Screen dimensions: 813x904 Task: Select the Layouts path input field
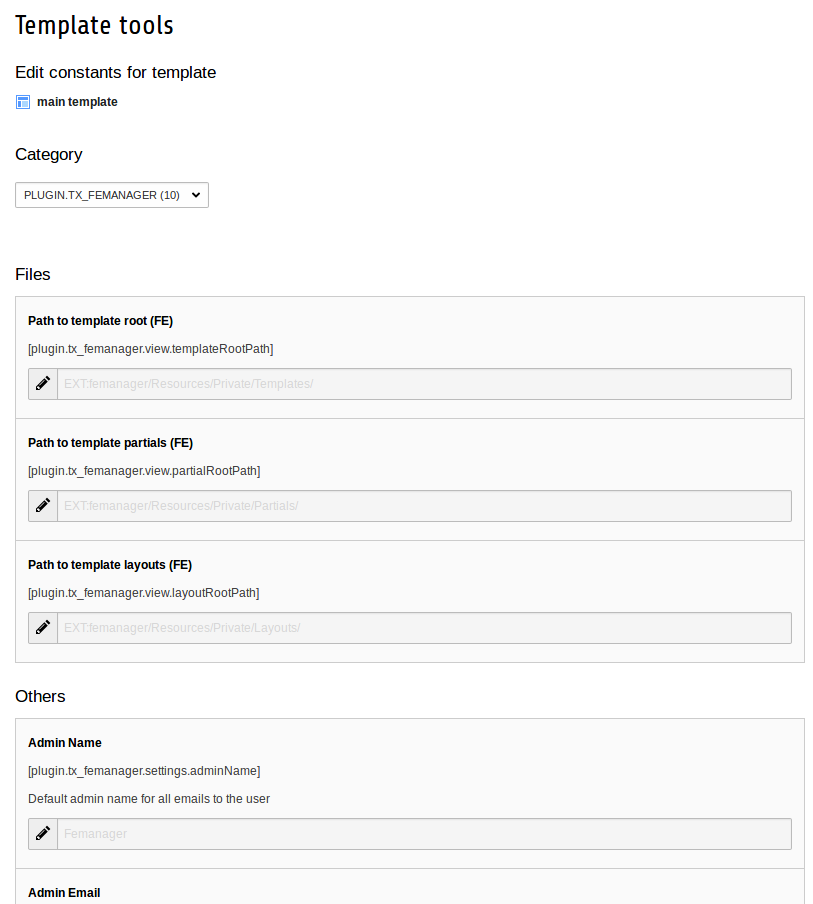[424, 628]
